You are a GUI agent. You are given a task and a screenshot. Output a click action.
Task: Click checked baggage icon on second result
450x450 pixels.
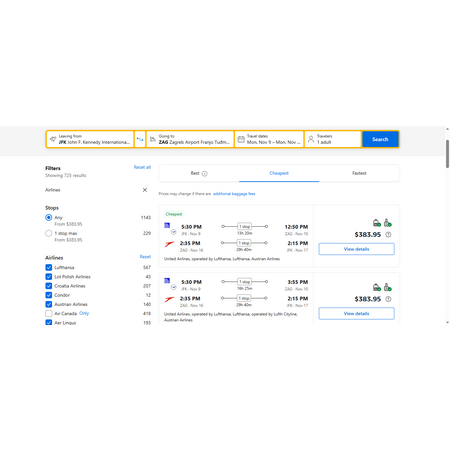tap(387, 287)
